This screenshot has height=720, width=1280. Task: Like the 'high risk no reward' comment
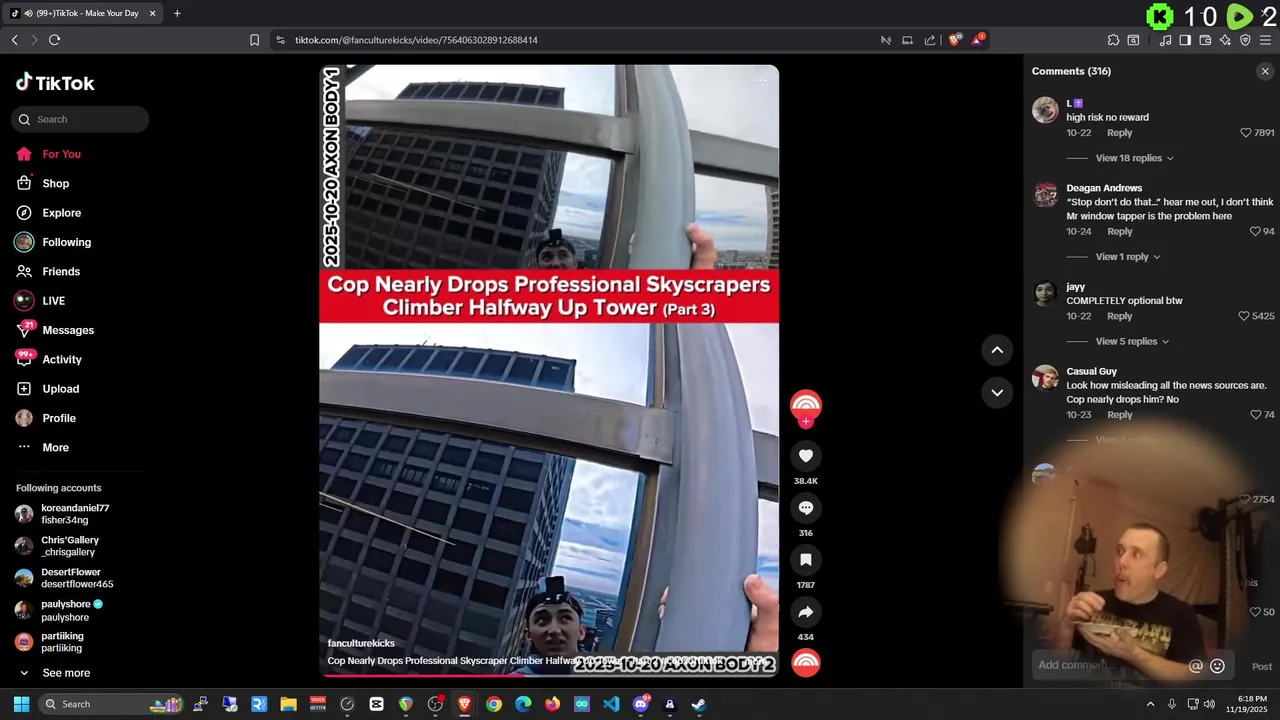click(1246, 133)
